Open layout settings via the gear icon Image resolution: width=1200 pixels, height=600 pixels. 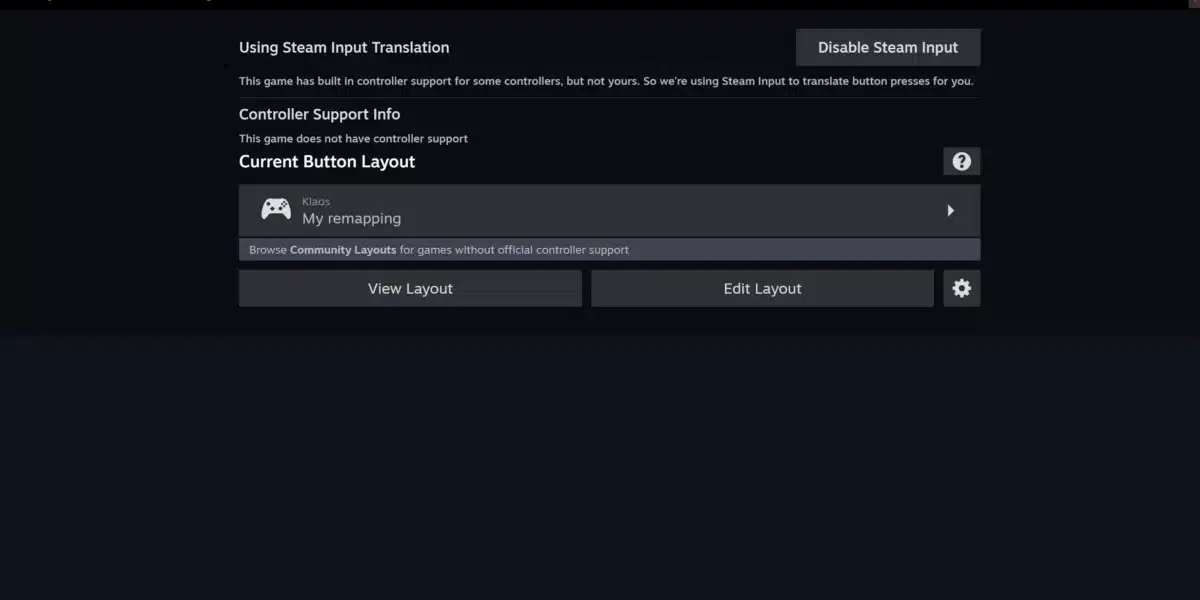pyautogui.click(x=961, y=288)
